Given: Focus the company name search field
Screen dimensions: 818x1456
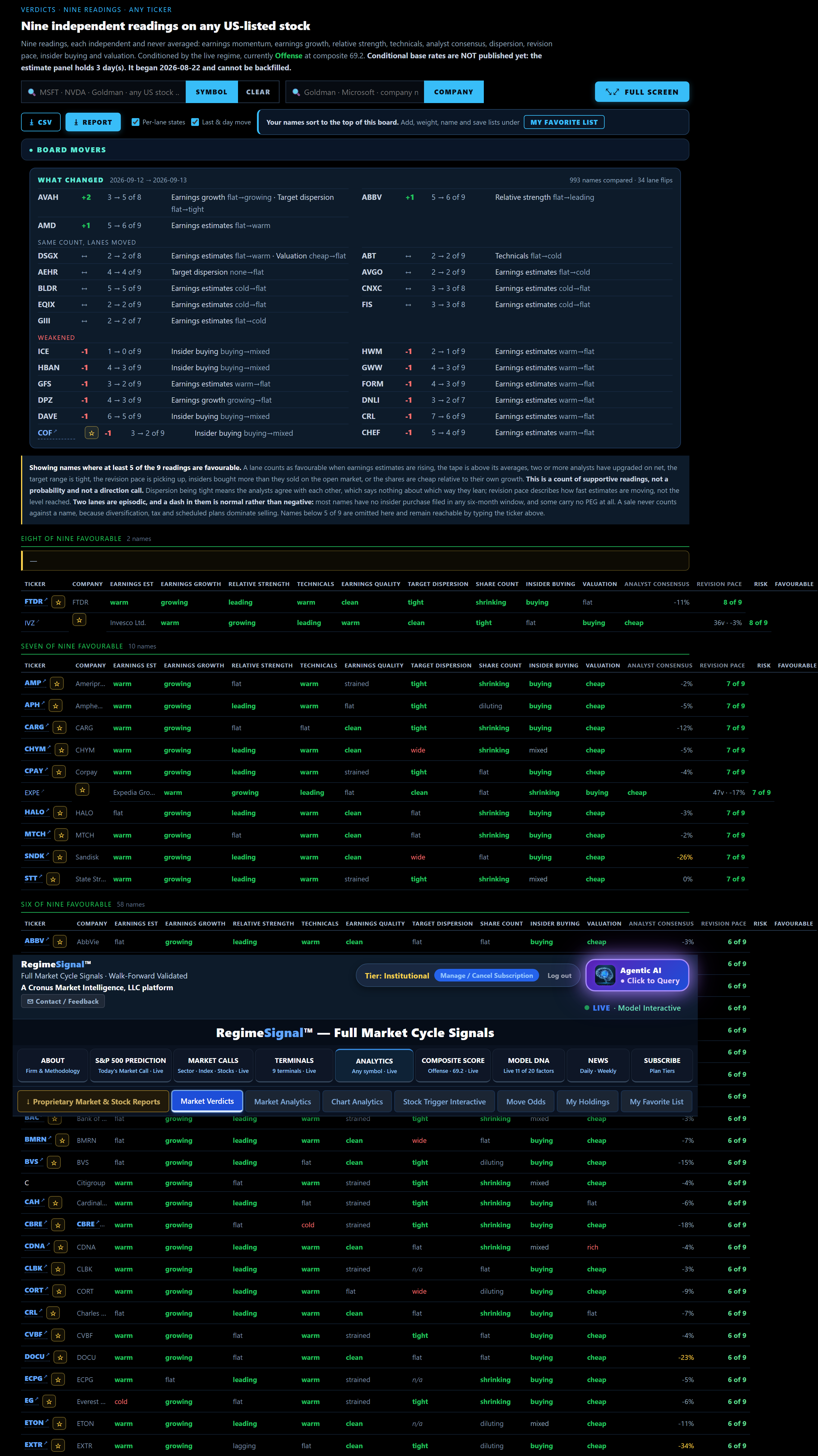Looking at the screenshot, I should pyautogui.click(x=355, y=92).
